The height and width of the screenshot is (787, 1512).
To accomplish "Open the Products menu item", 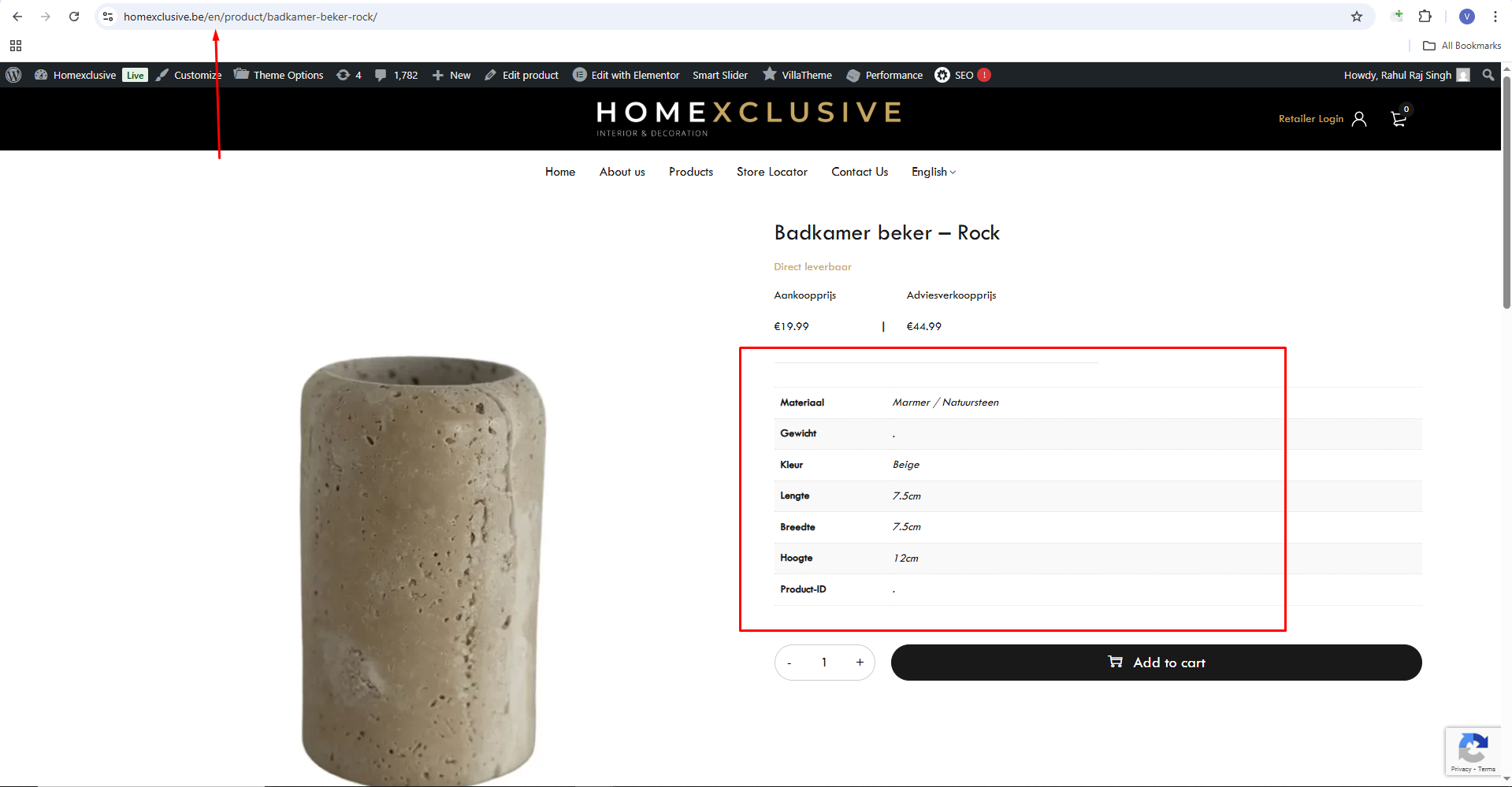I will pyautogui.click(x=691, y=172).
